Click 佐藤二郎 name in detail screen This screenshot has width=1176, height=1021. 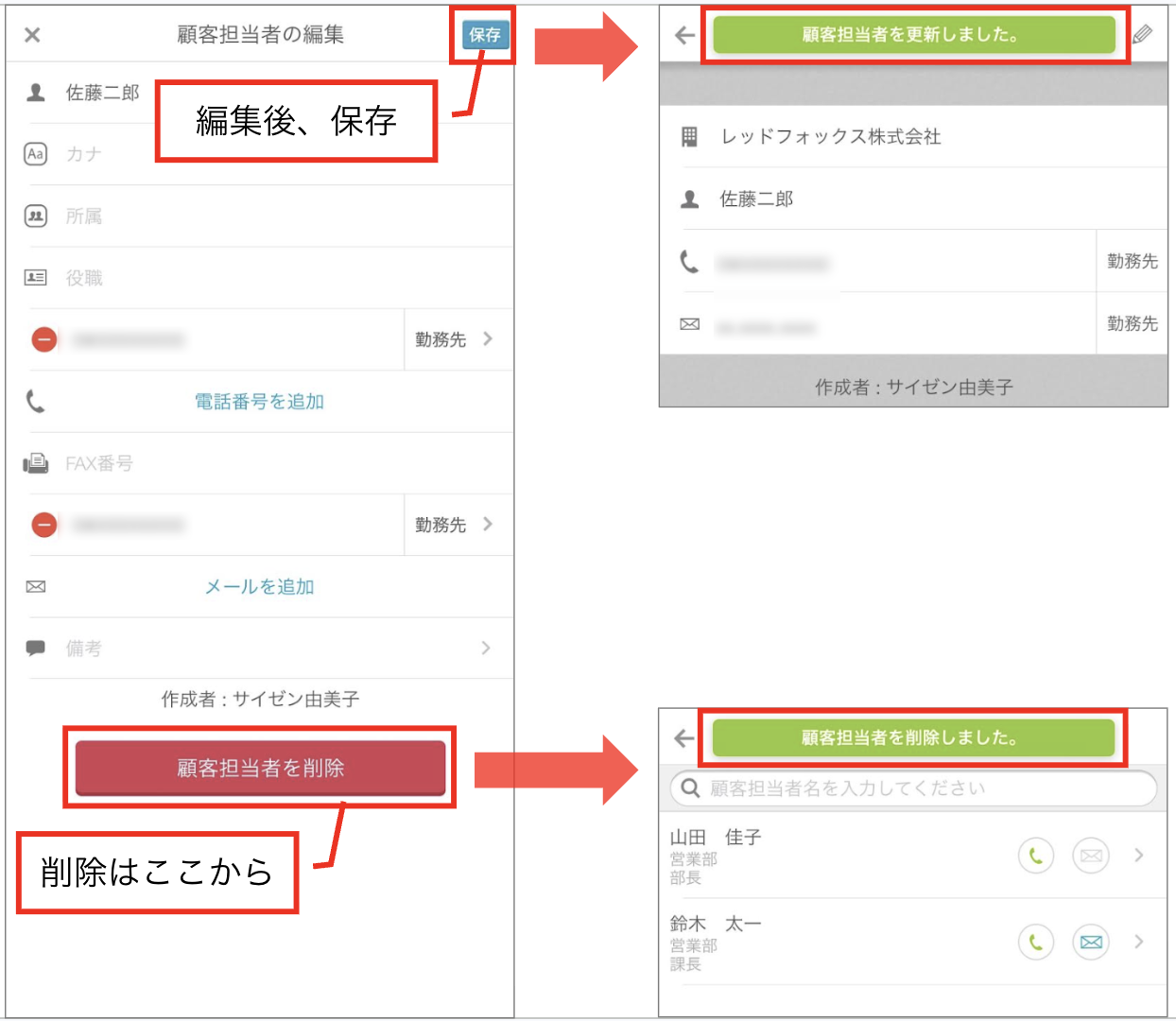point(756,199)
